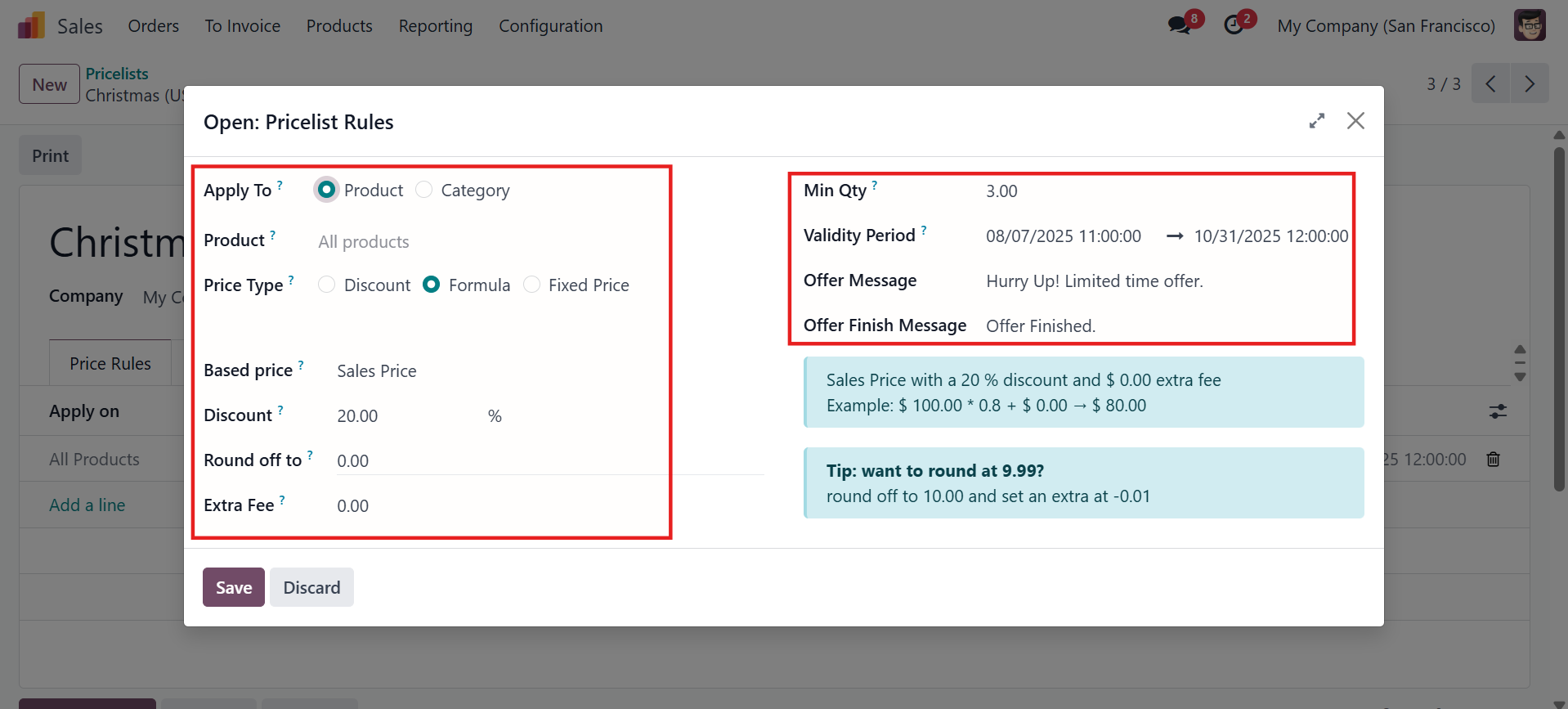Open the Configuration menu

click(550, 25)
